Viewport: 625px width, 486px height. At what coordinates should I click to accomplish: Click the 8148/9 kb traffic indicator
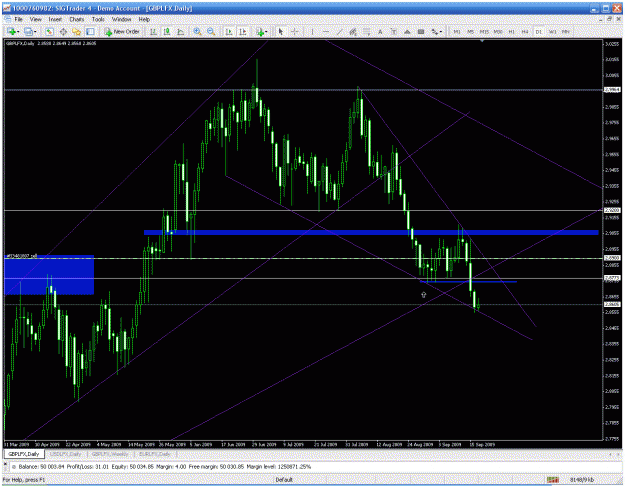tap(582, 480)
